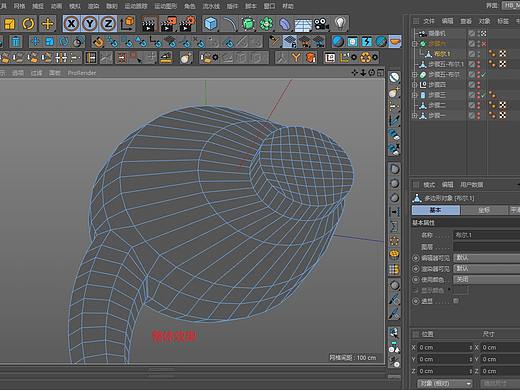This screenshot has width=520, height=390.
Task: Expand the 步骤五-布尔 tree item
Action: click(415, 74)
